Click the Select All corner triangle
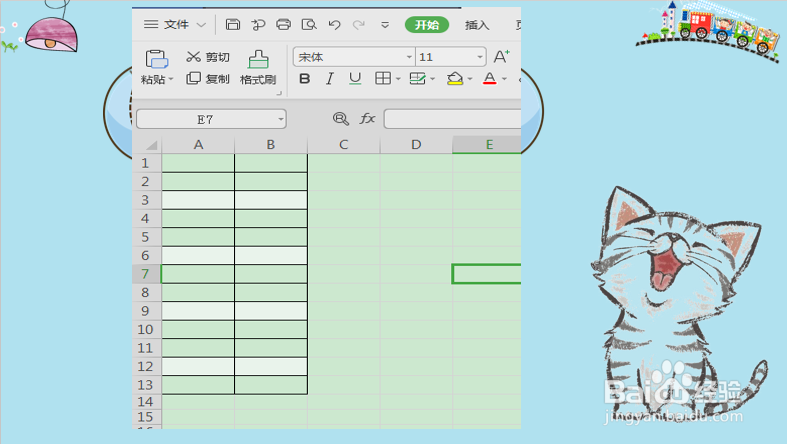Image resolution: width=787 pixels, height=444 pixels. click(x=151, y=145)
